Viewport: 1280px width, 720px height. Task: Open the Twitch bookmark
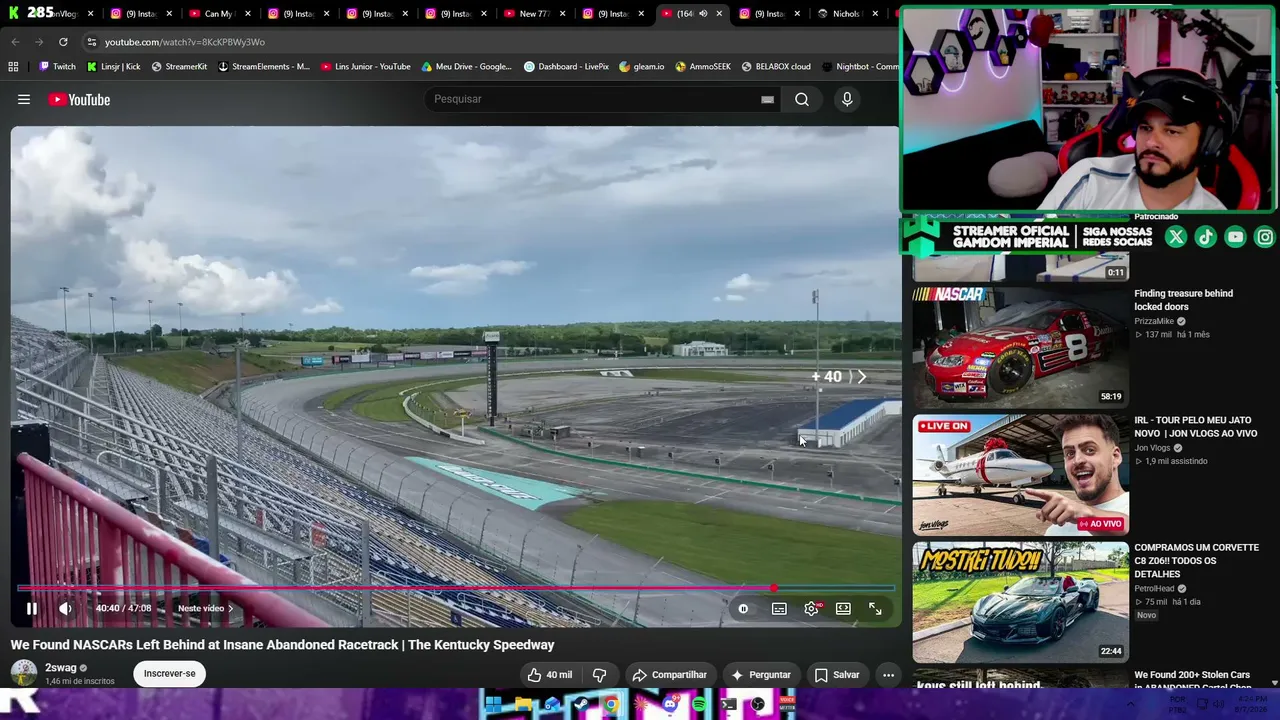57,67
